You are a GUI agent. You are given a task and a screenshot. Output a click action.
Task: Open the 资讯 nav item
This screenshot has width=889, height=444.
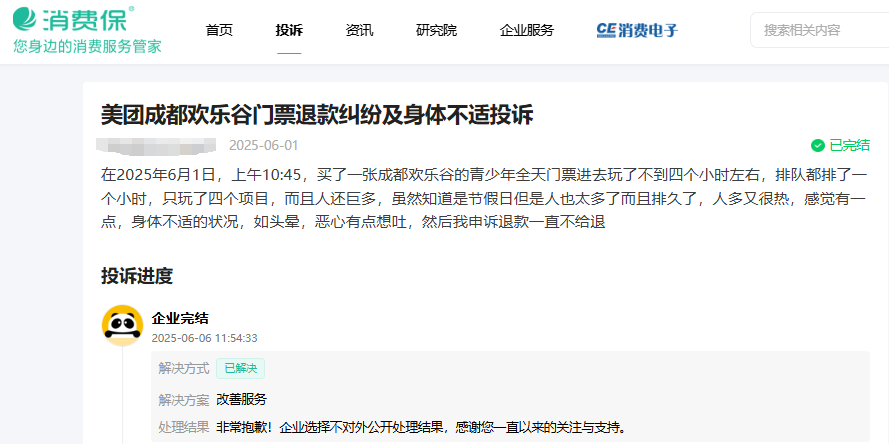pos(359,30)
